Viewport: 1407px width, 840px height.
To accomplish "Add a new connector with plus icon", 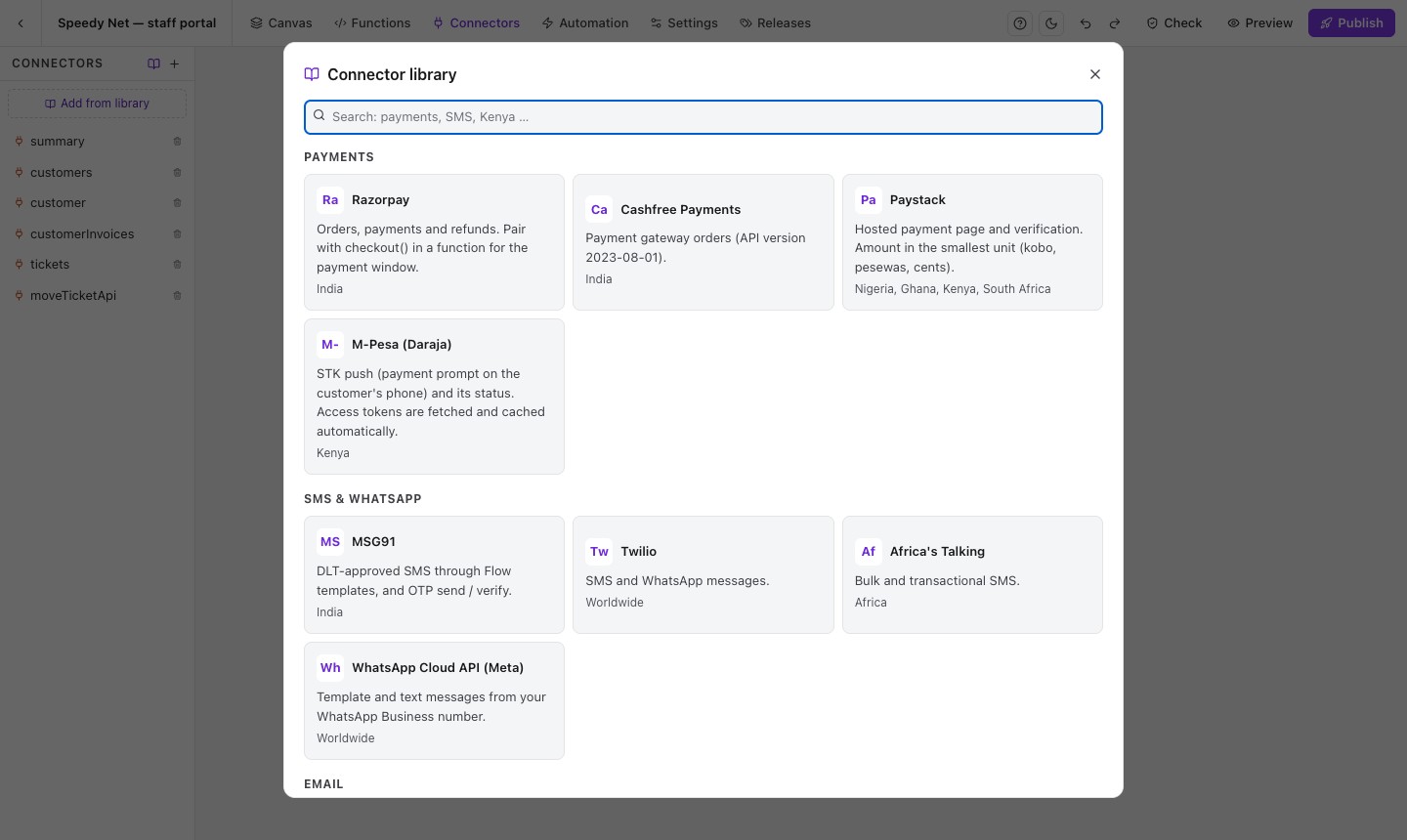I will pos(175,63).
